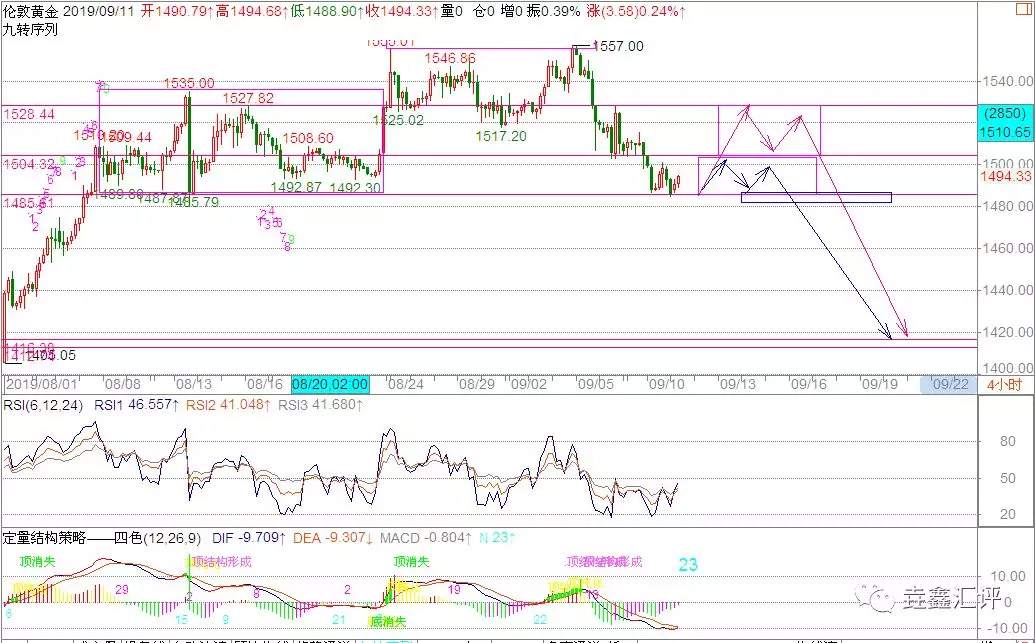The width and height of the screenshot is (1035, 643).
Task: Click the highlighted 09/22 date label
Action: pyautogui.click(x=950, y=384)
